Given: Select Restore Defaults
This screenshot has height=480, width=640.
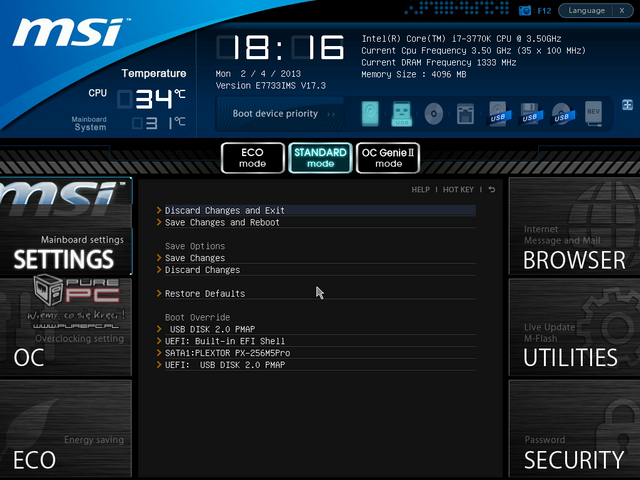Looking at the screenshot, I should pos(316,293).
